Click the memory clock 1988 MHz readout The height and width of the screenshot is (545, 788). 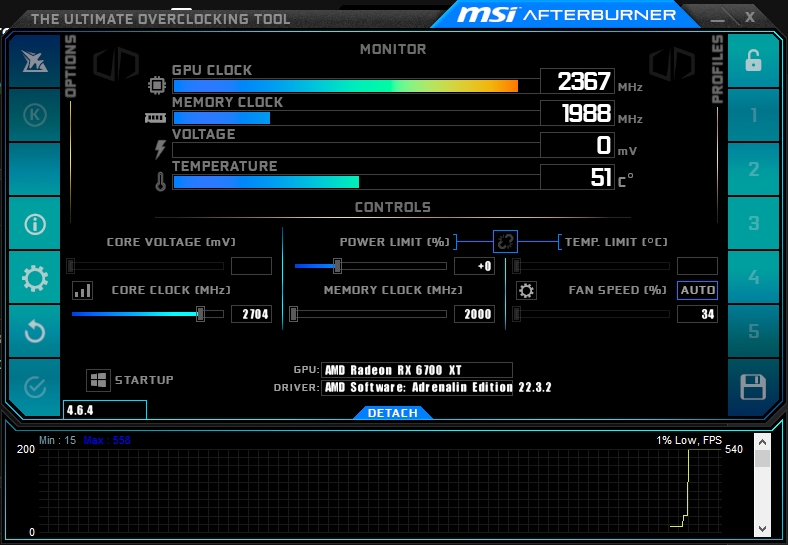click(x=577, y=113)
